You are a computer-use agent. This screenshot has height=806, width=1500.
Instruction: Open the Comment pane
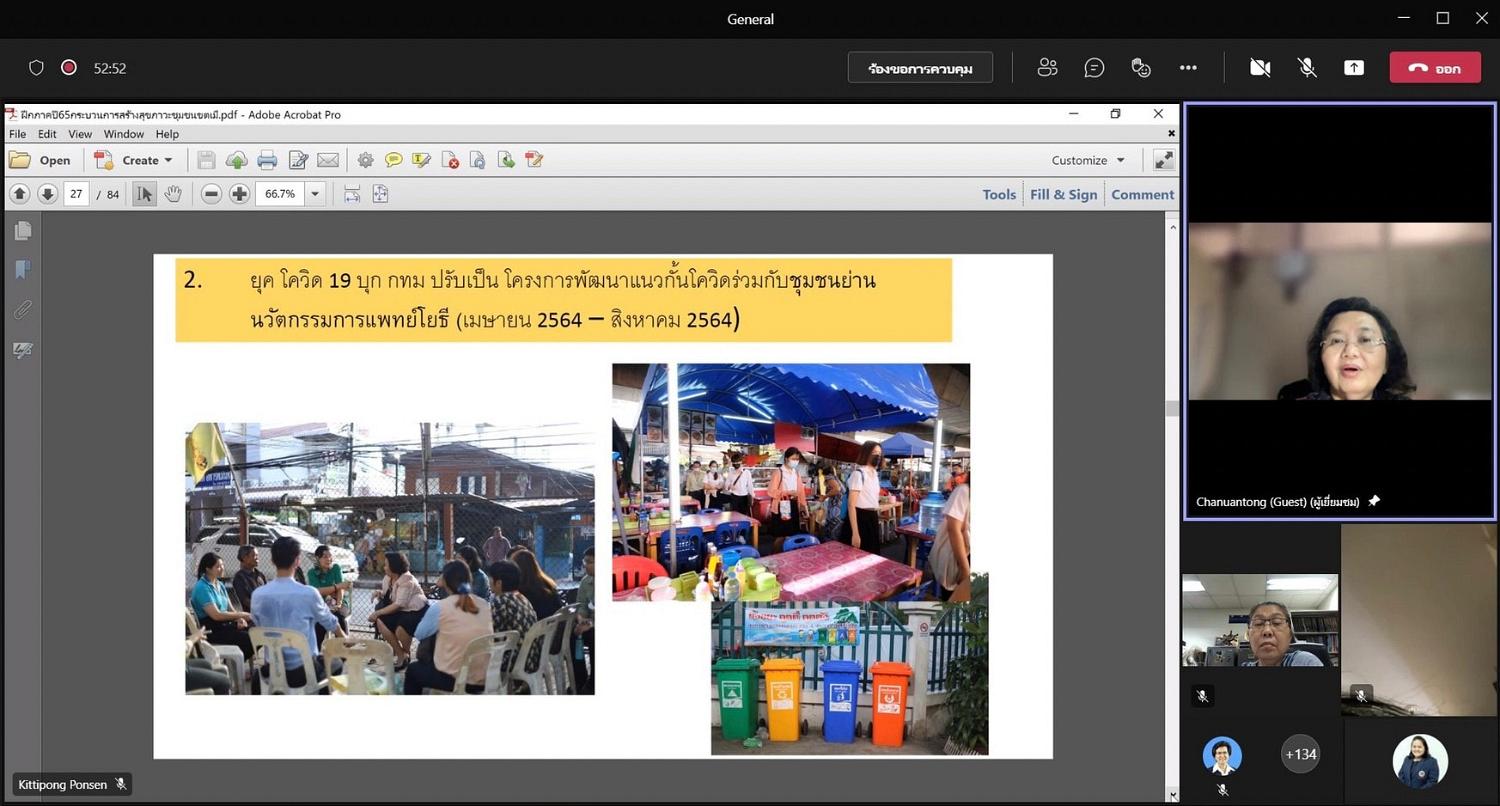pos(1143,195)
